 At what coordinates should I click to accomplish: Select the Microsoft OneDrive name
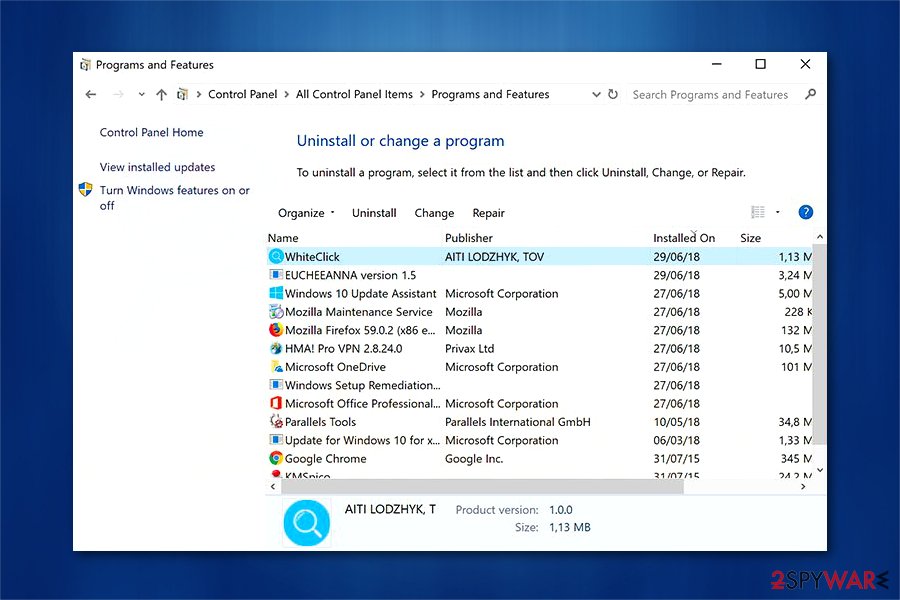(x=335, y=367)
